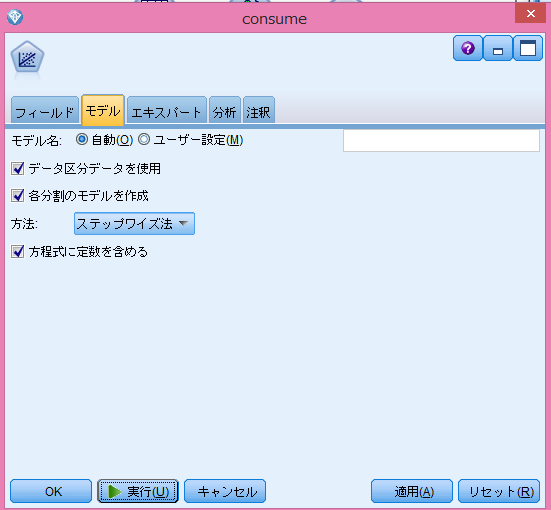Run the model with 実行(U) button

point(138,491)
